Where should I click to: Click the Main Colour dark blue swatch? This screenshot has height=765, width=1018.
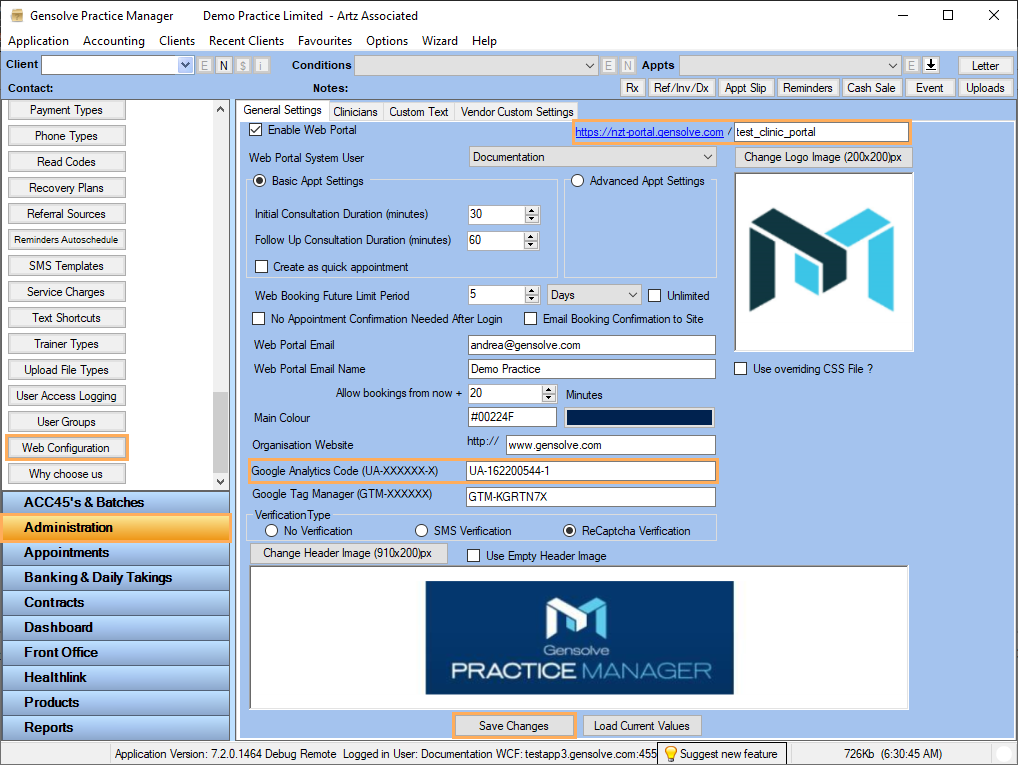point(639,418)
